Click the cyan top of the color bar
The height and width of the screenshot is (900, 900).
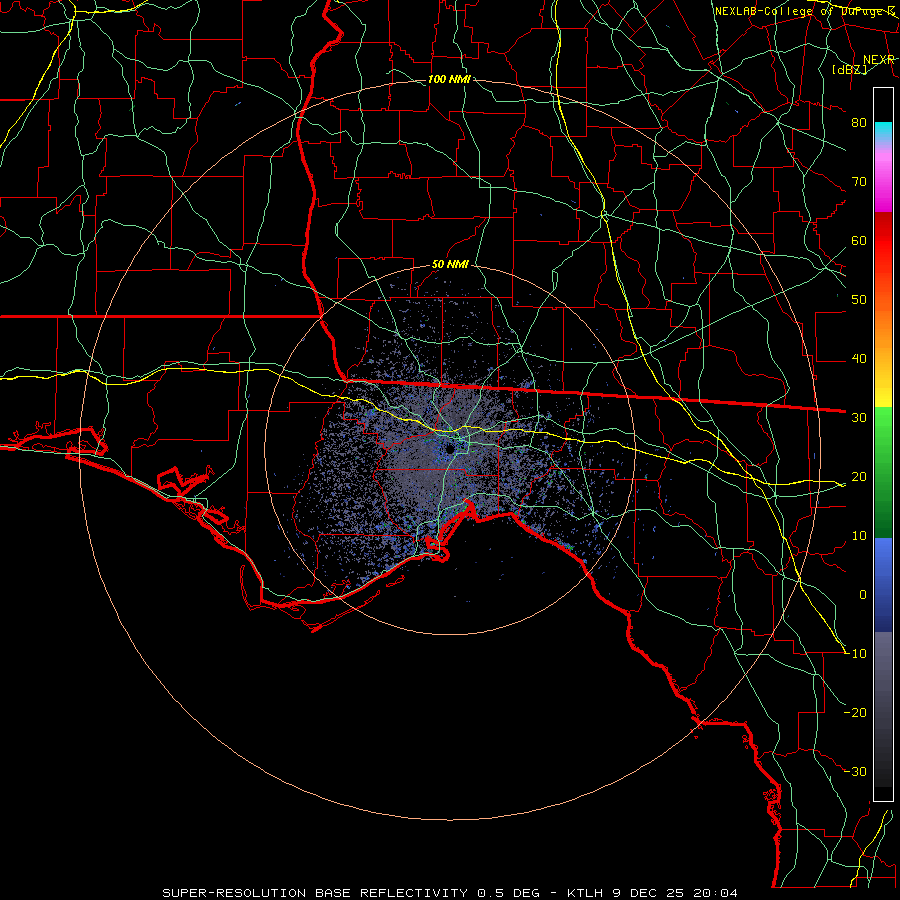[883, 131]
